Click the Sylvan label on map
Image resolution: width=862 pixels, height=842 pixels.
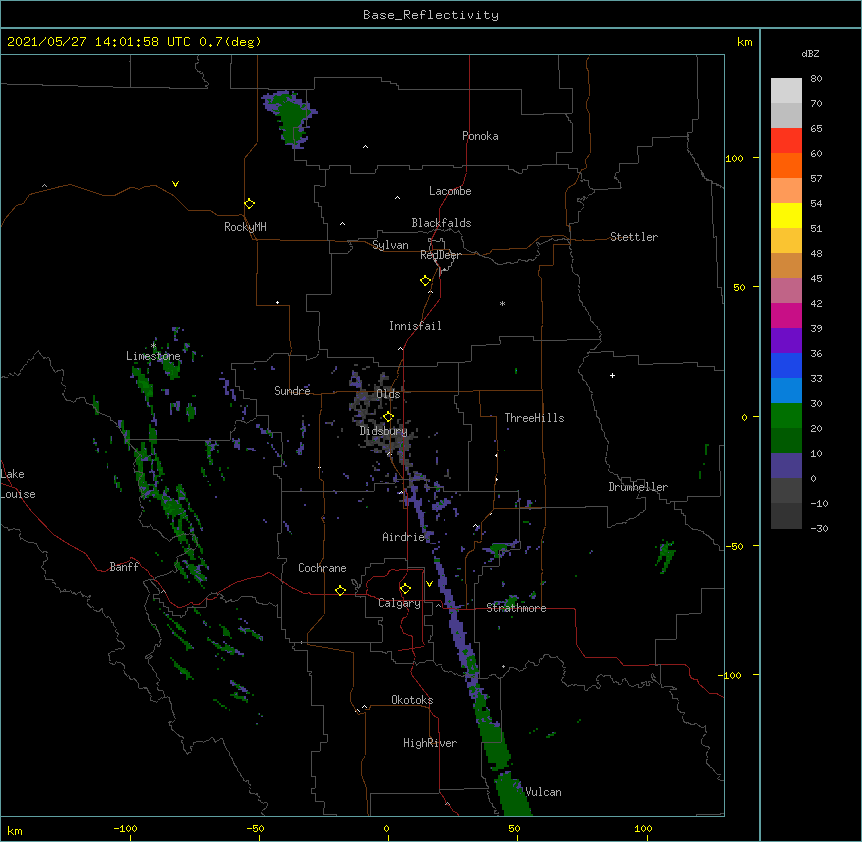coord(390,245)
